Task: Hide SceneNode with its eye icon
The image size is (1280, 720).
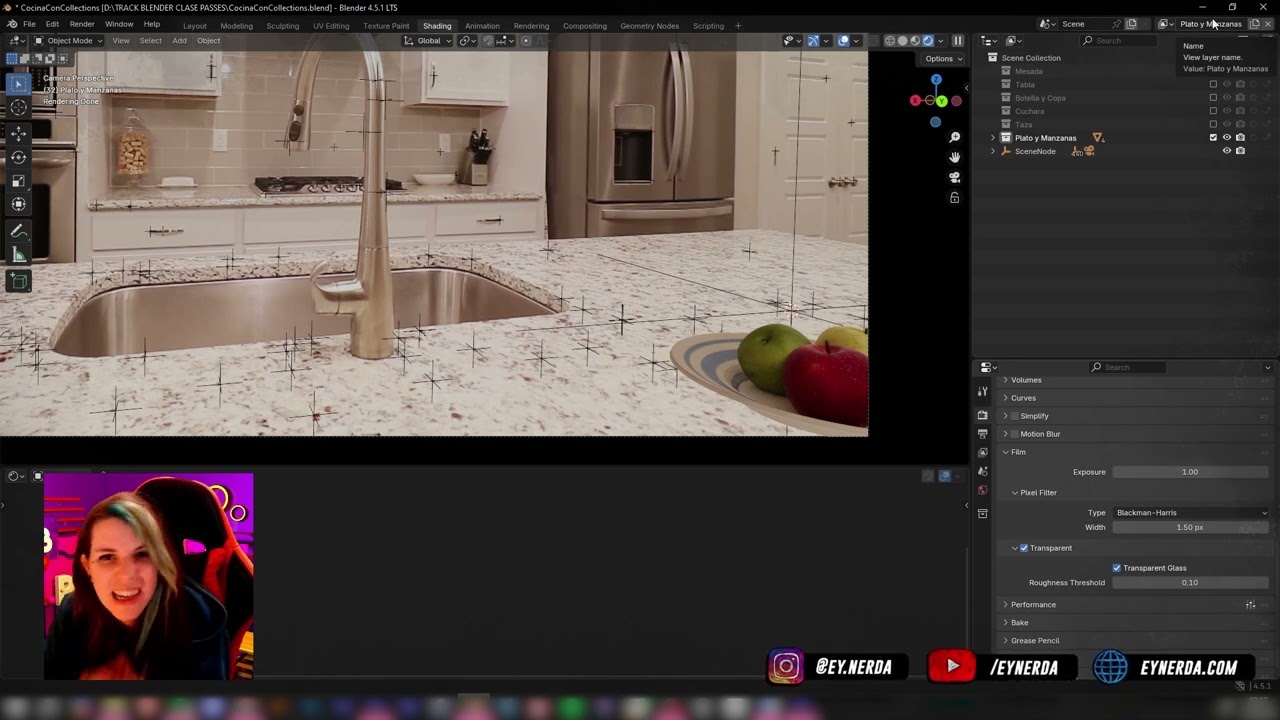Action: (x=1227, y=151)
